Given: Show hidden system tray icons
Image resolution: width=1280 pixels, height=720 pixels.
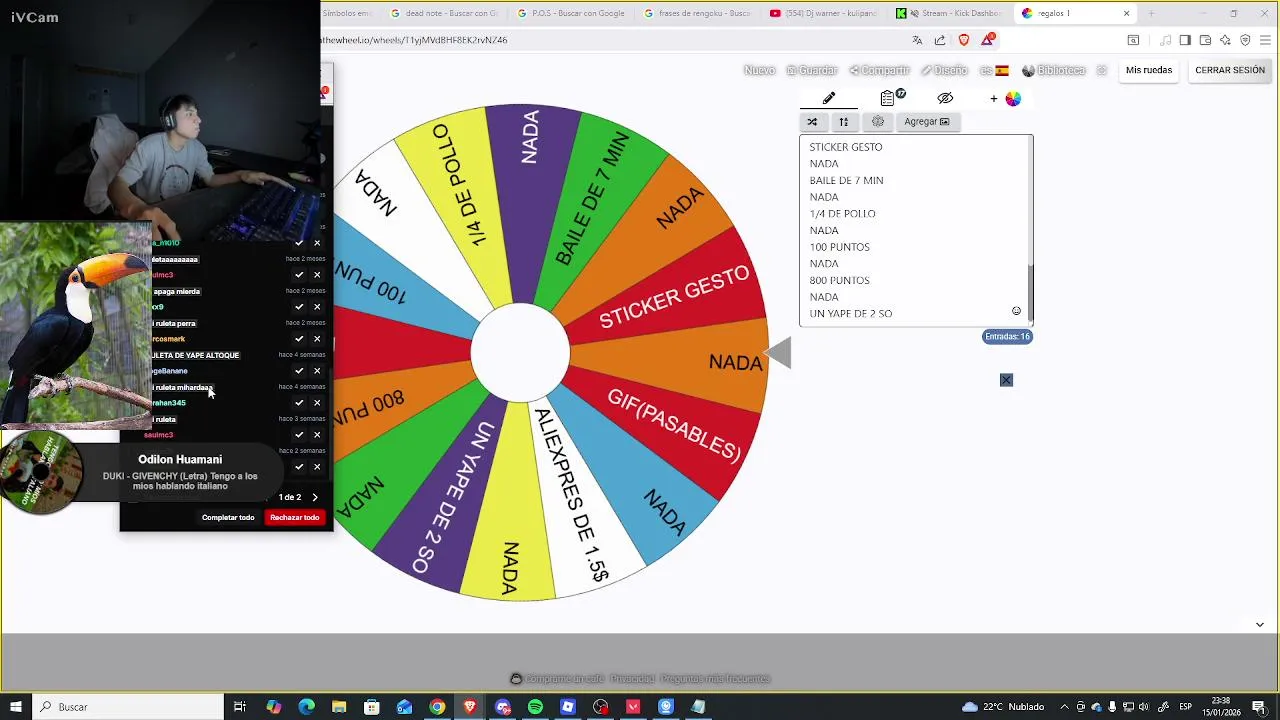Looking at the screenshot, I should [1064, 707].
